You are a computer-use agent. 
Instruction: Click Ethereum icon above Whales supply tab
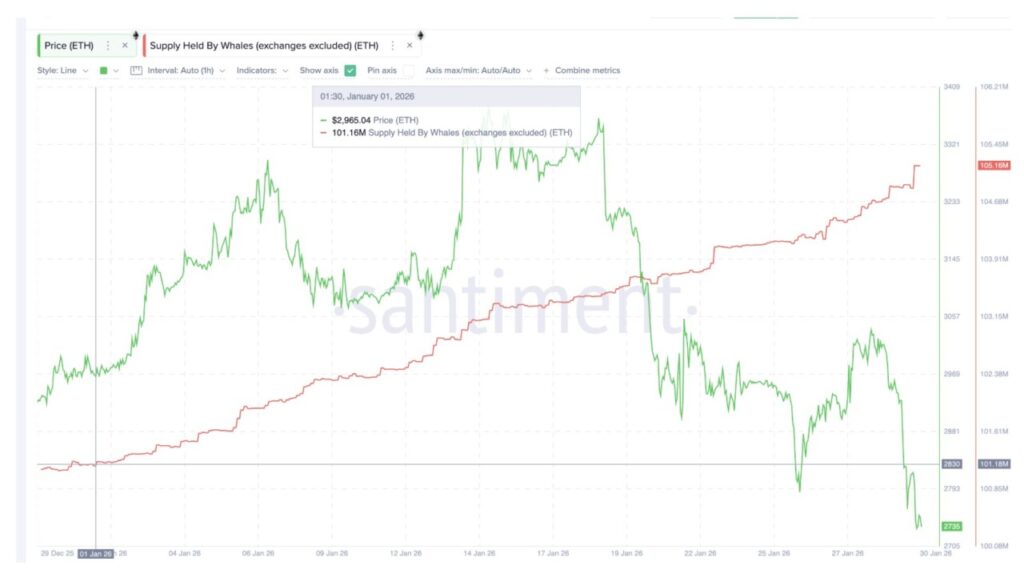coord(420,33)
